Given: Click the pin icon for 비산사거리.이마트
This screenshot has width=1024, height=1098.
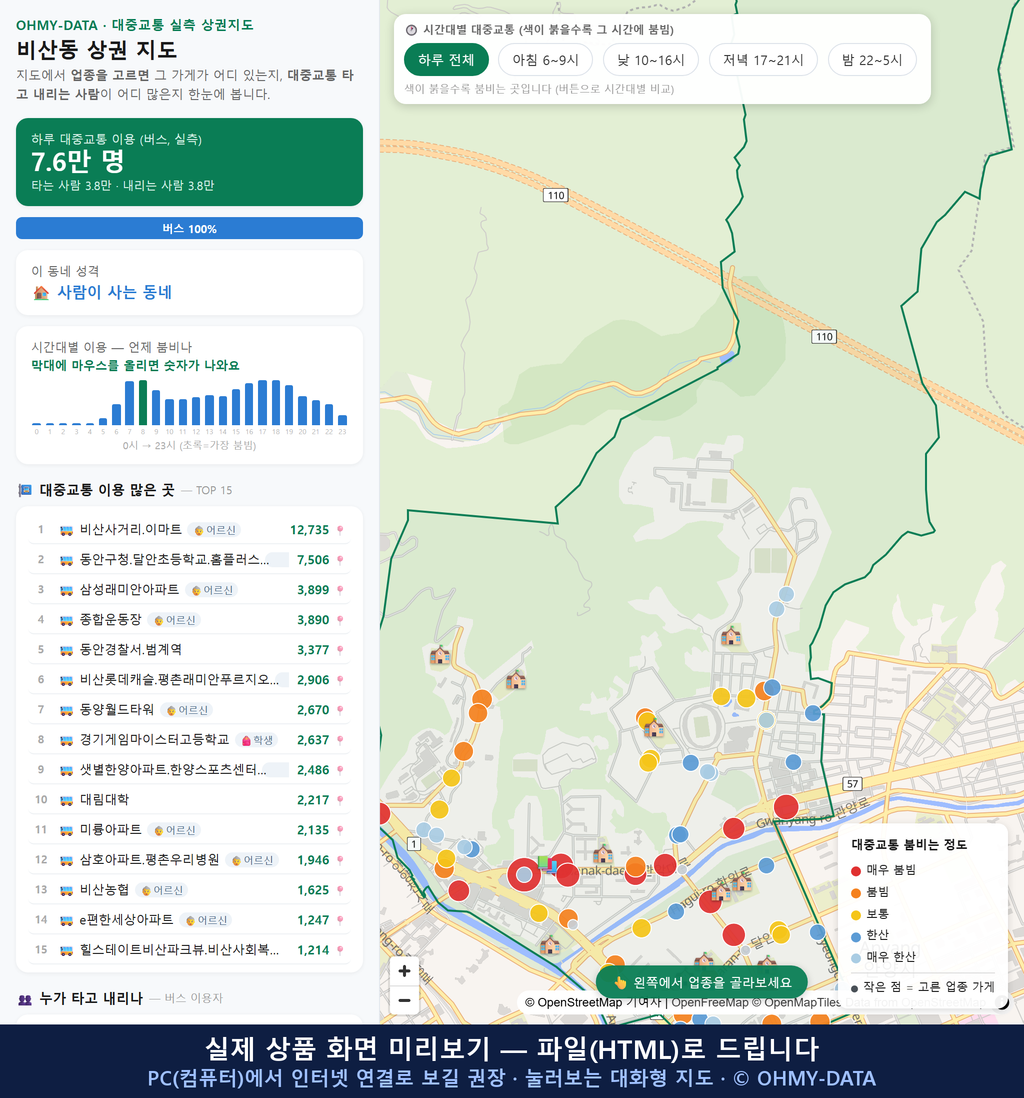Looking at the screenshot, I should 340,530.
